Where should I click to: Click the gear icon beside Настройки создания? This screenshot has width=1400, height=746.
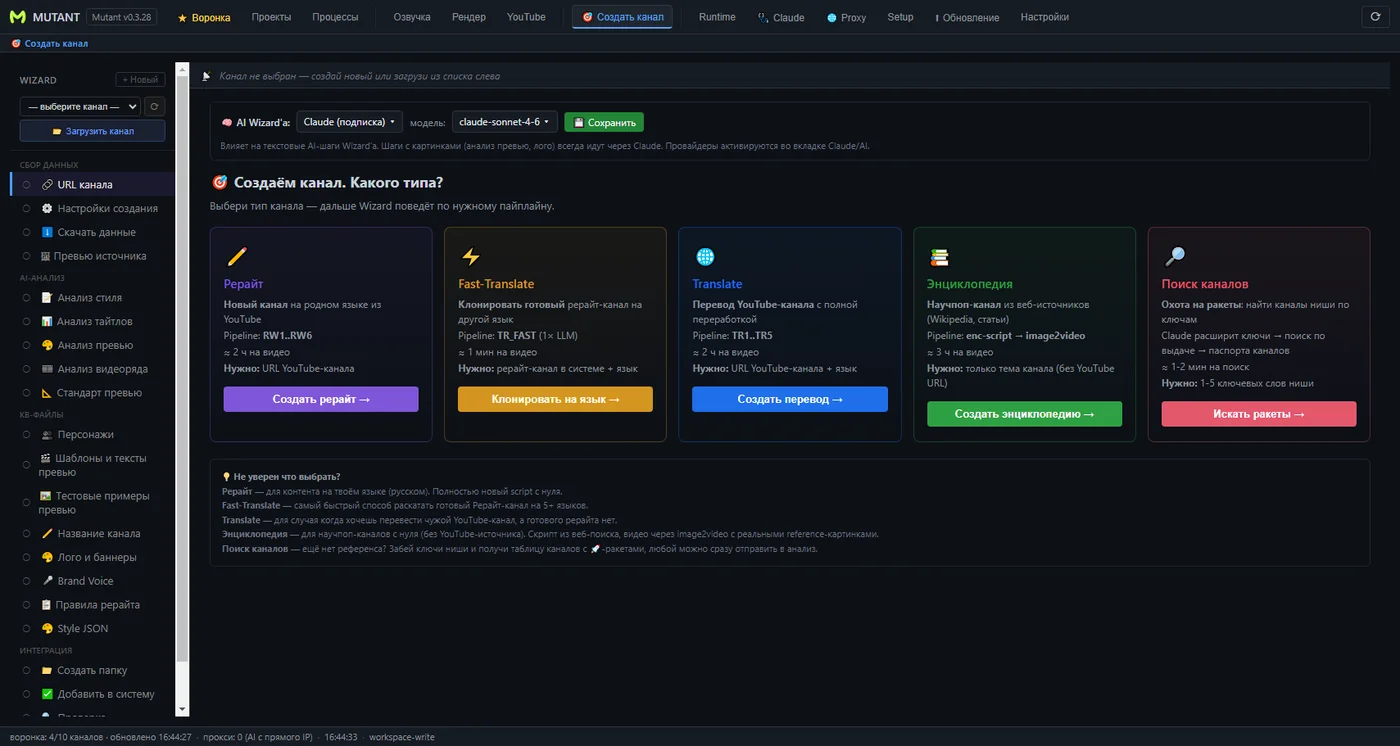[47, 208]
